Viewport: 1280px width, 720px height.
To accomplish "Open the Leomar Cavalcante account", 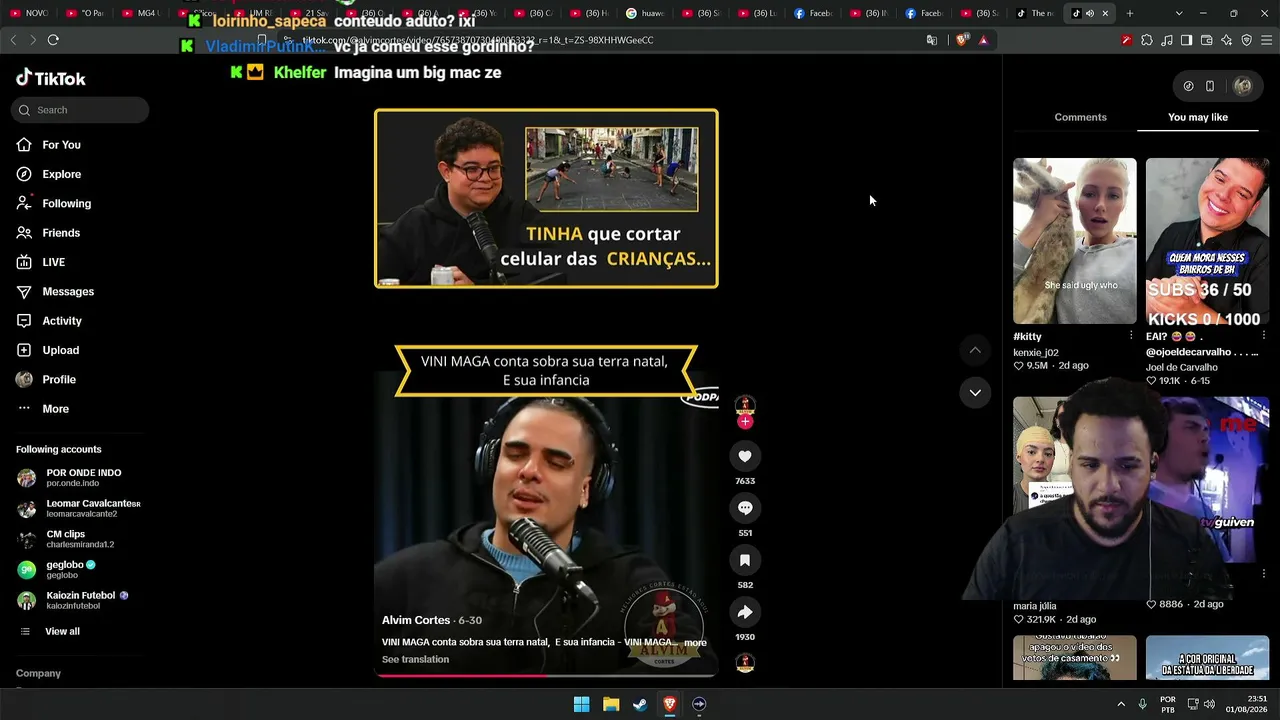I will click(x=79, y=509).
